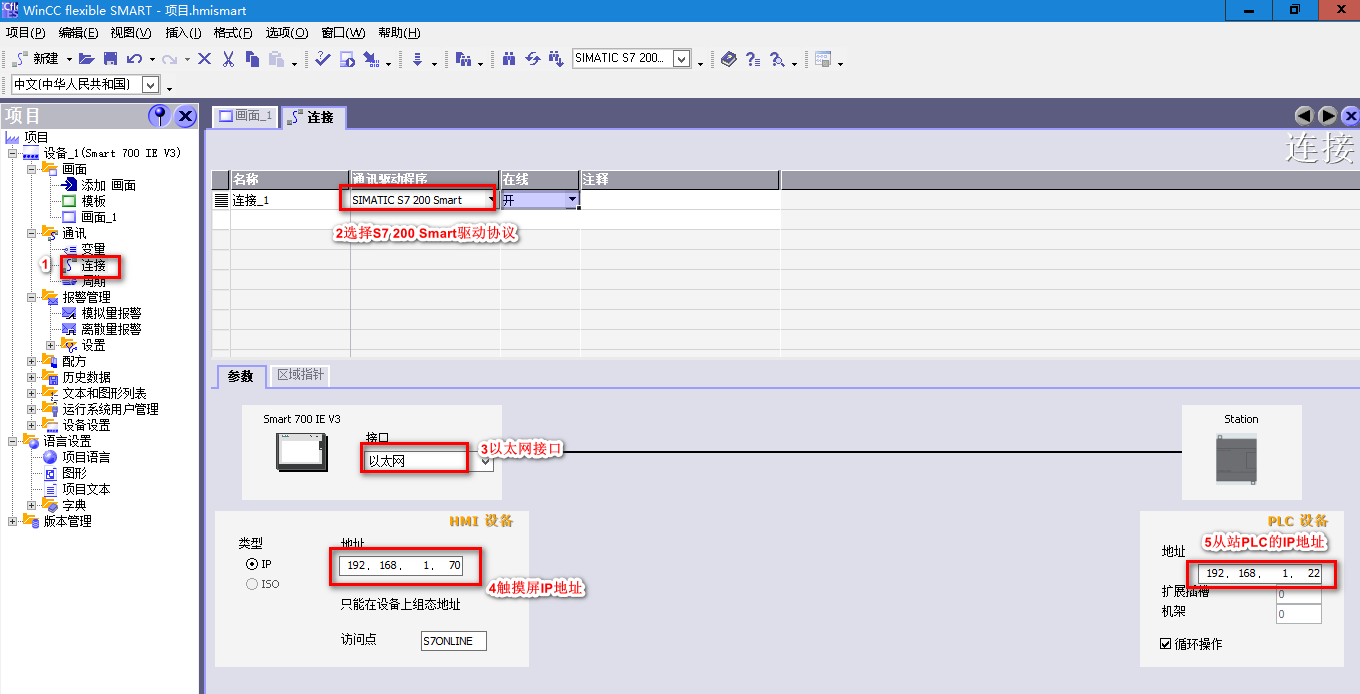Image resolution: width=1360 pixels, height=694 pixels.
Task: Collapse the 画面 folder in tree
Action: point(32,169)
